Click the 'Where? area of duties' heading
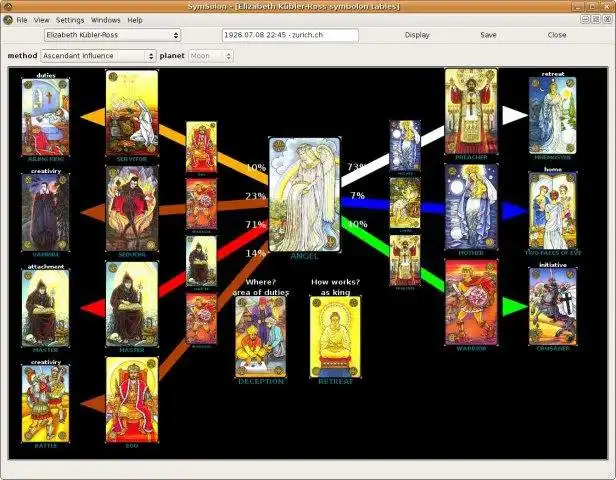This screenshot has width=616, height=480. (261, 287)
